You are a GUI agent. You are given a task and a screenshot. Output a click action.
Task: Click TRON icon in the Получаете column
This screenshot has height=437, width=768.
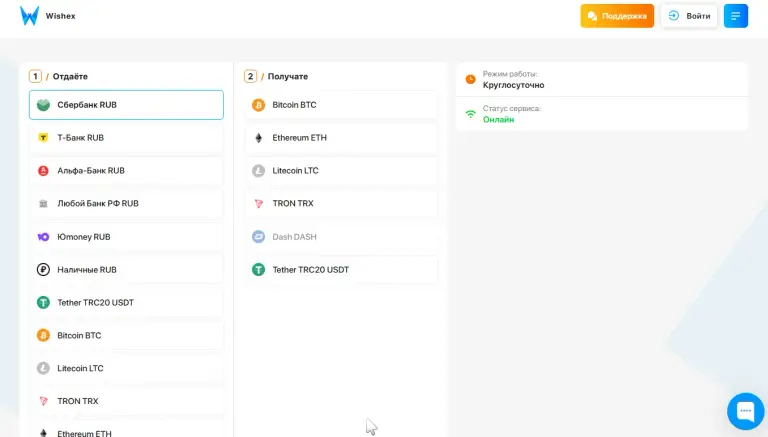click(258, 203)
